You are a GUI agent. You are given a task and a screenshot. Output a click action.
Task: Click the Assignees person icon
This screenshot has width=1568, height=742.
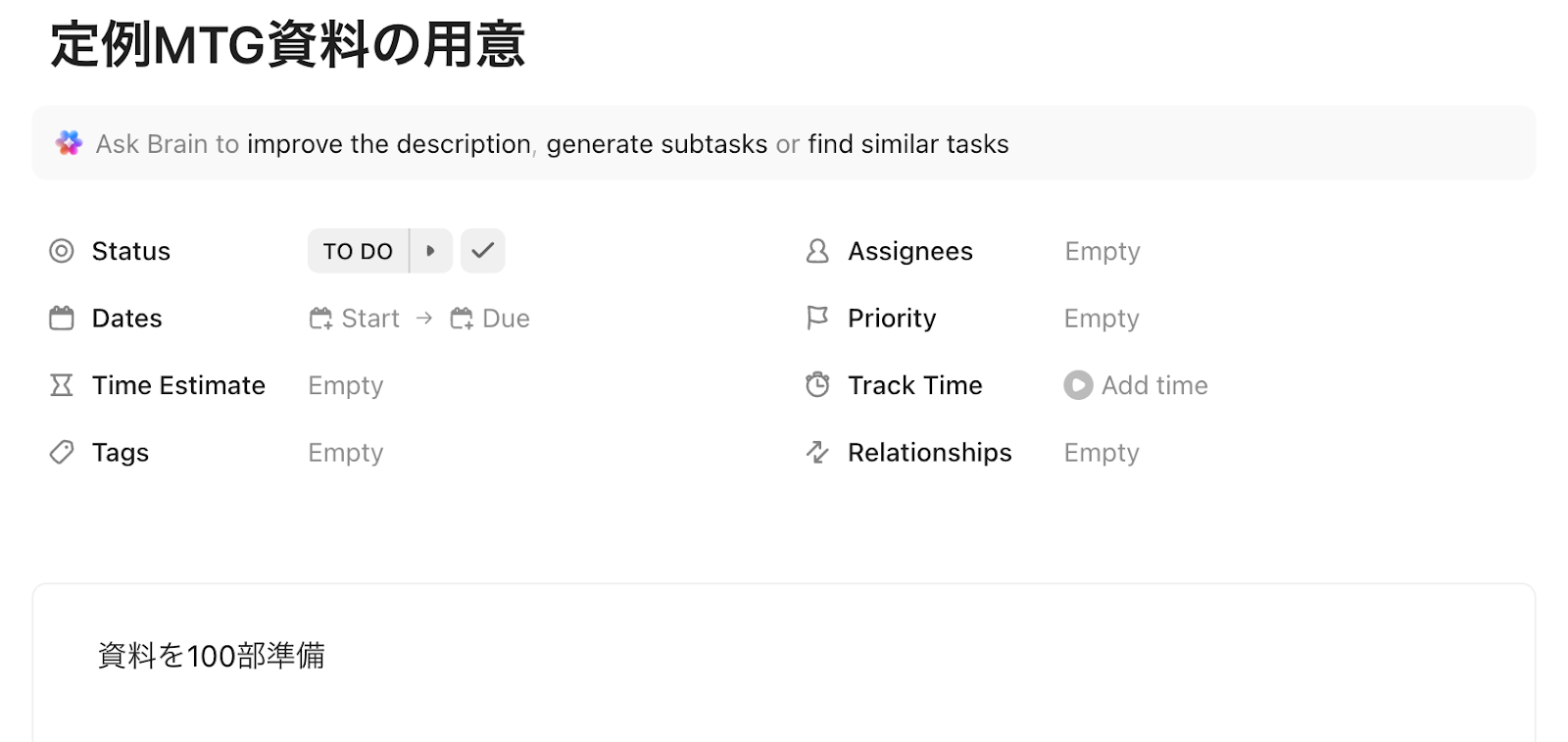[x=817, y=251]
